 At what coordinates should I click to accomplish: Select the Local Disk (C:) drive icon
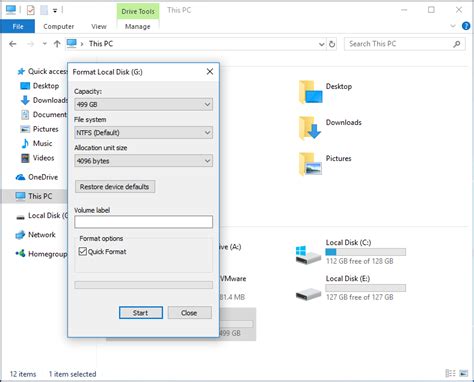[308, 256]
